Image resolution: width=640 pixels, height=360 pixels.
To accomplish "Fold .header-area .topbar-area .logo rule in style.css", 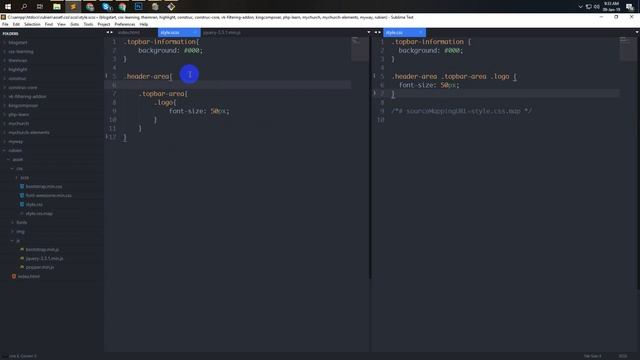I will 374,76.
